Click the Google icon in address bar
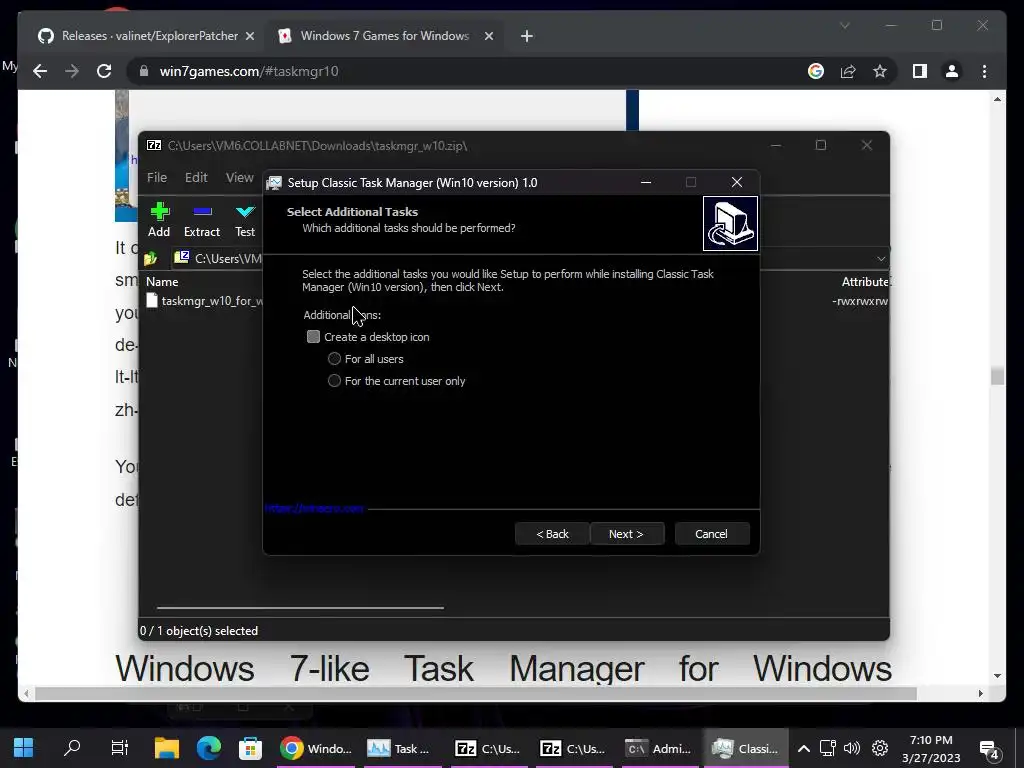This screenshot has height=768, width=1024. [x=816, y=71]
